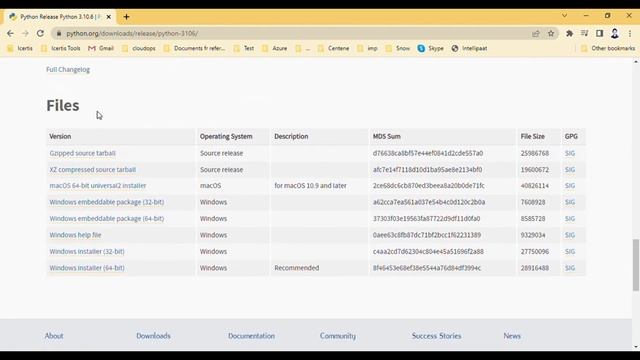This screenshot has height=360, width=640.
Task: View the site lock icon info
Action: [x=59, y=33]
